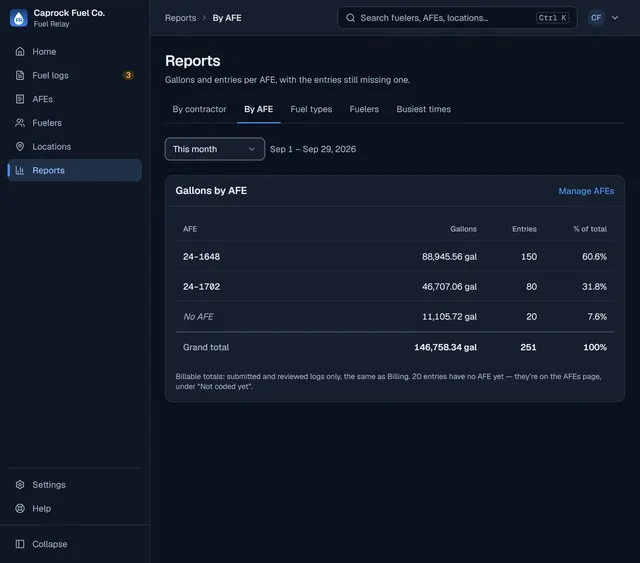Click the 80 entries cell
Image resolution: width=640 pixels, height=563 pixels.
point(531,287)
